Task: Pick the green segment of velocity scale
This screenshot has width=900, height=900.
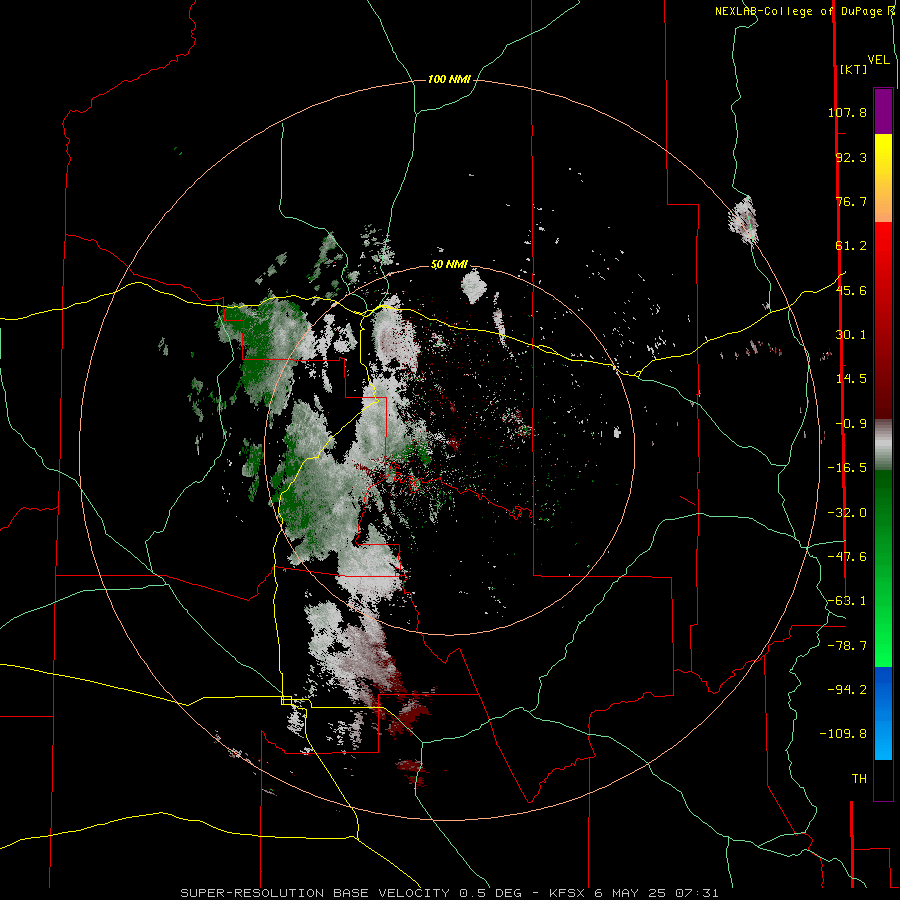Action: (883, 568)
